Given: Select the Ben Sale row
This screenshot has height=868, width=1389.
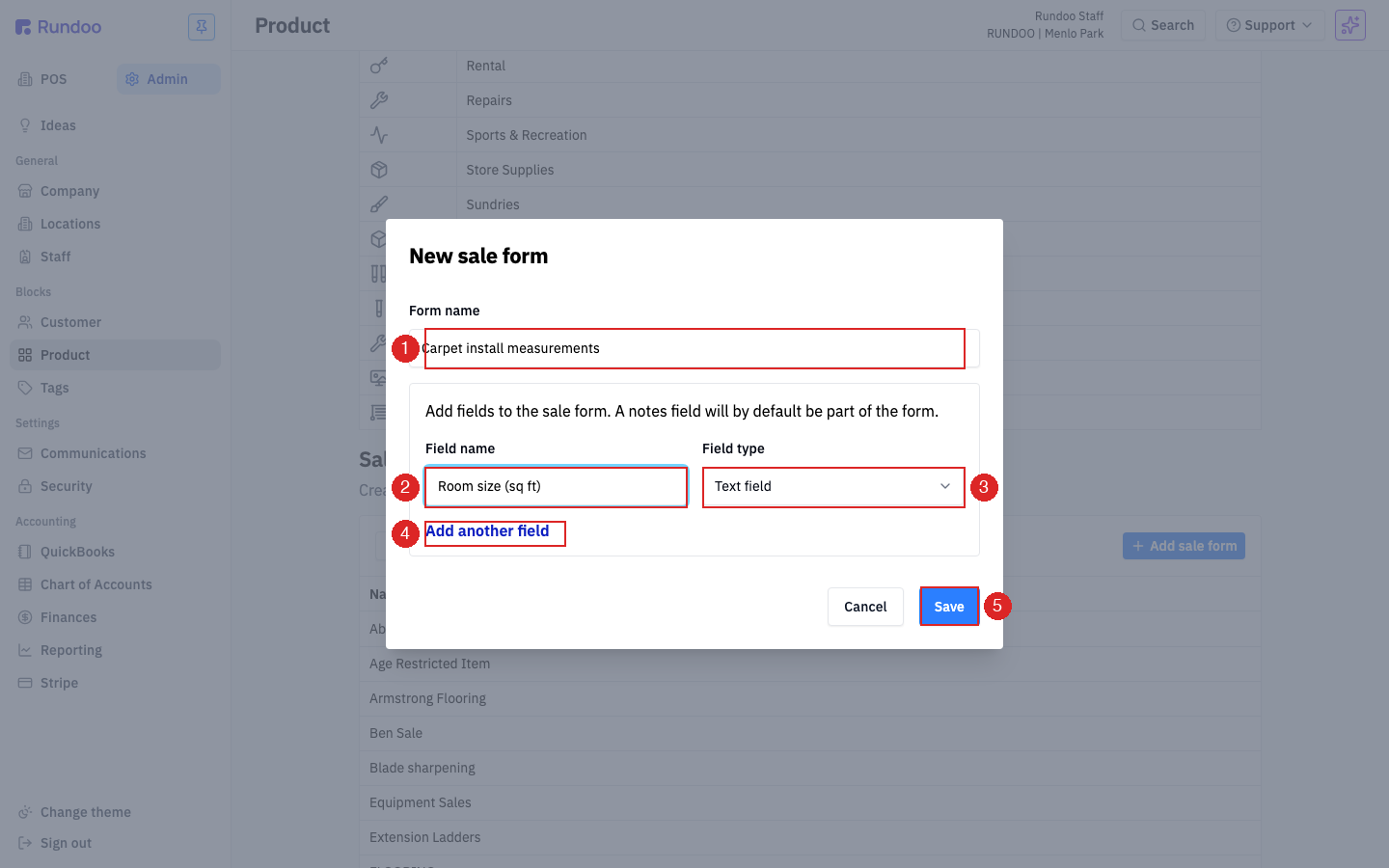Looking at the screenshot, I should coord(809,733).
